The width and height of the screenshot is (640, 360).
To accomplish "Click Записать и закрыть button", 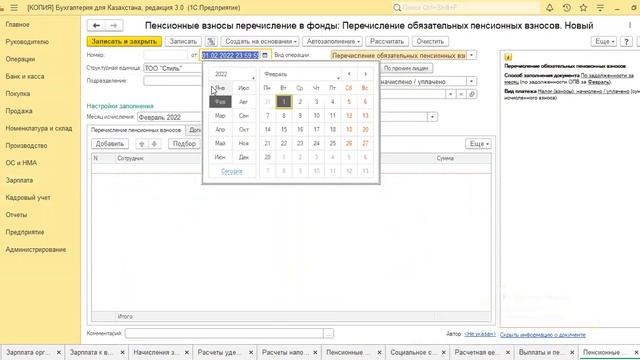I will pos(124,41).
